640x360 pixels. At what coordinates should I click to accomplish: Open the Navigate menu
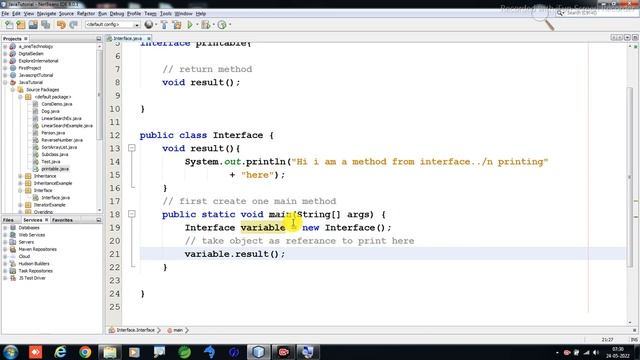coord(46,13)
